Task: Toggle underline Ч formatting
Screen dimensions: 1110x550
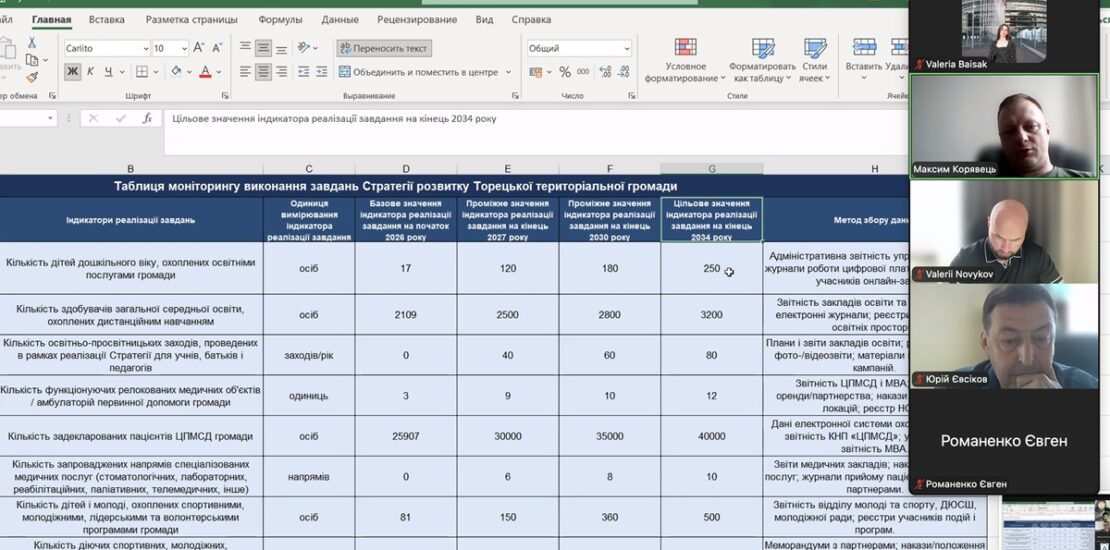Action: pyautogui.click(x=108, y=71)
